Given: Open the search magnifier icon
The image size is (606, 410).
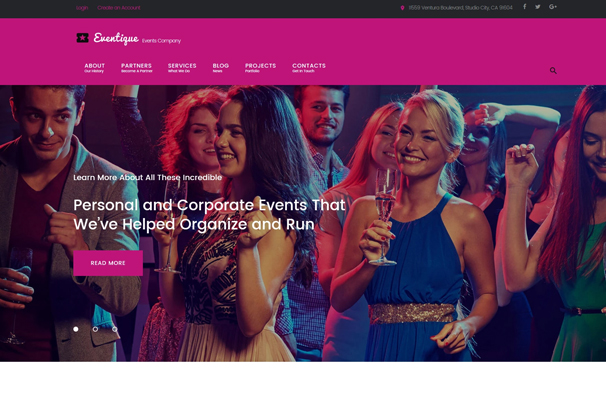Looking at the screenshot, I should [553, 70].
